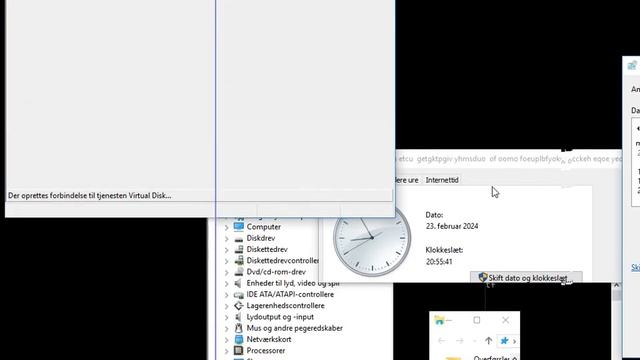Go forward in the small Explorer window
The width and height of the screenshot is (640, 360).
pos(460,340)
